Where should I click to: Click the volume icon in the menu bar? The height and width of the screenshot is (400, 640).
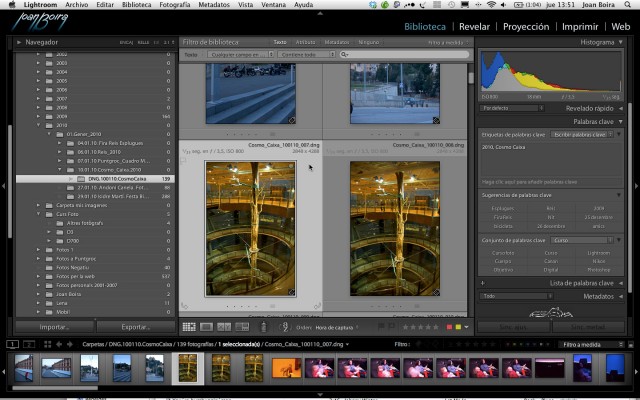pos(503,5)
